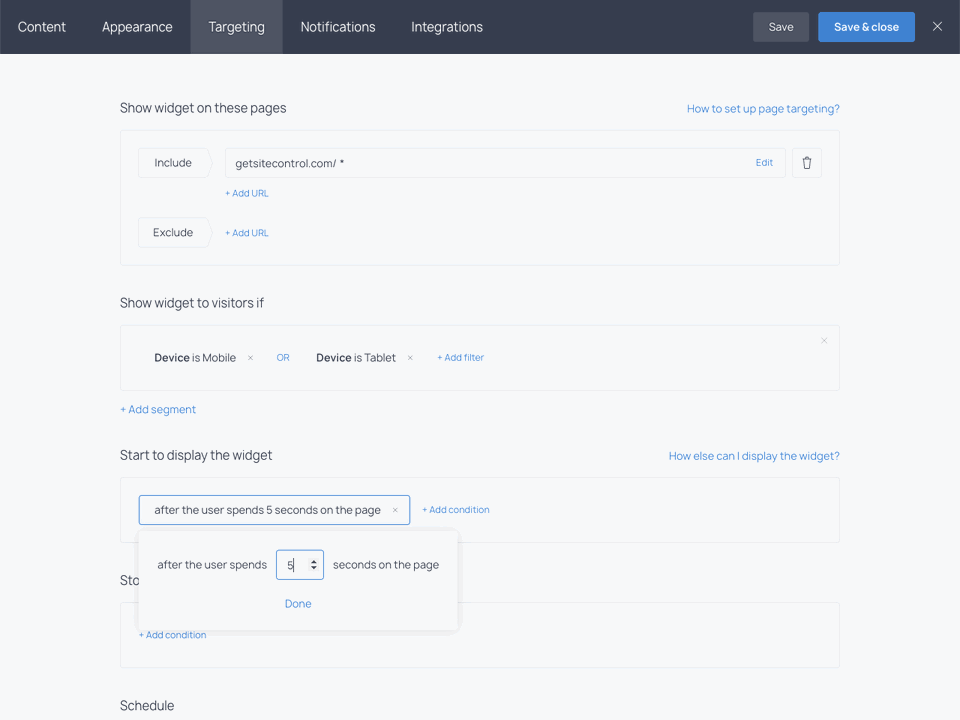960x720 pixels.
Task: Add URL under Include rule
Action: 247,193
